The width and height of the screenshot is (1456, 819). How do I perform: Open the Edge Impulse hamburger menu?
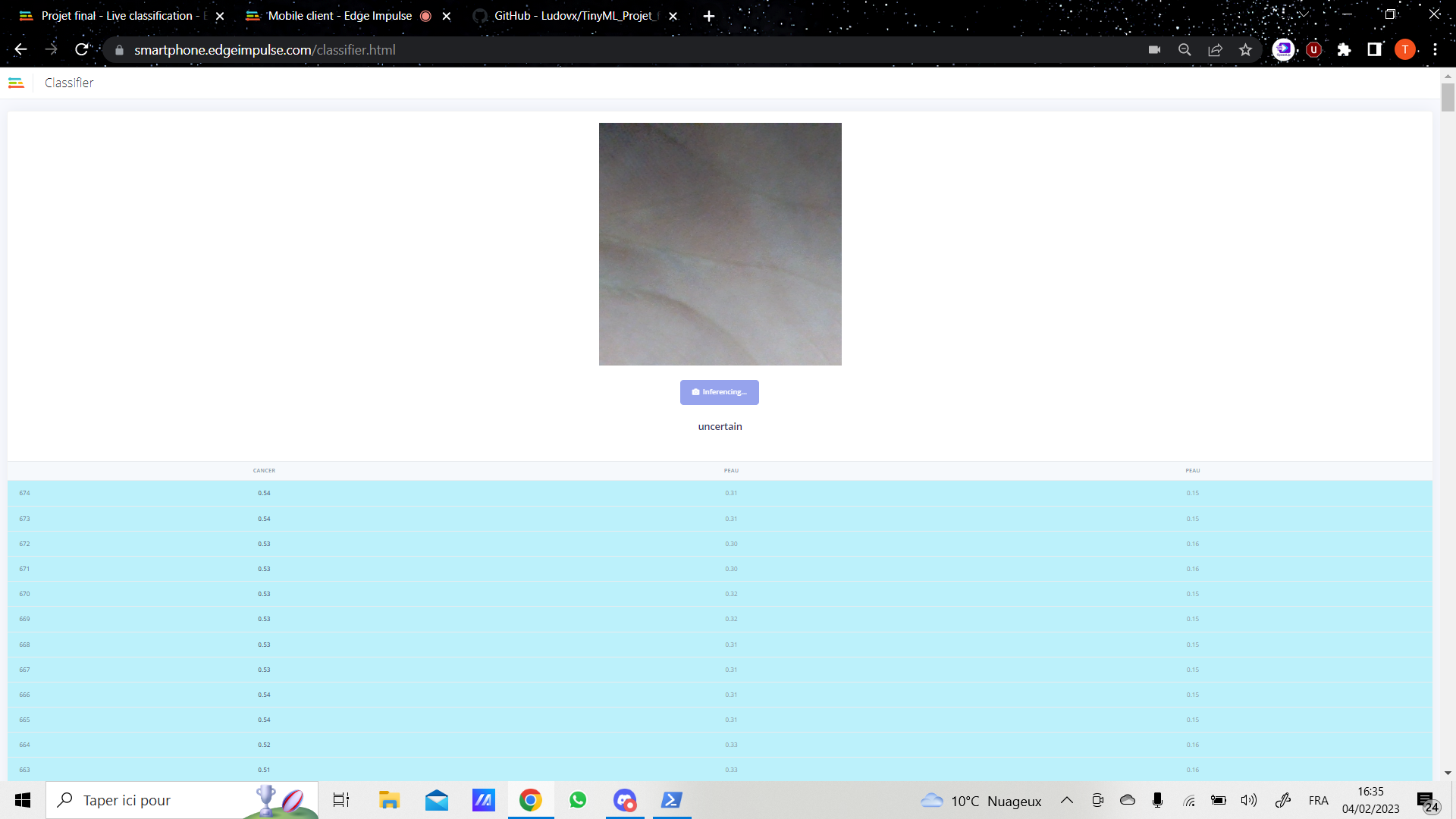point(16,83)
